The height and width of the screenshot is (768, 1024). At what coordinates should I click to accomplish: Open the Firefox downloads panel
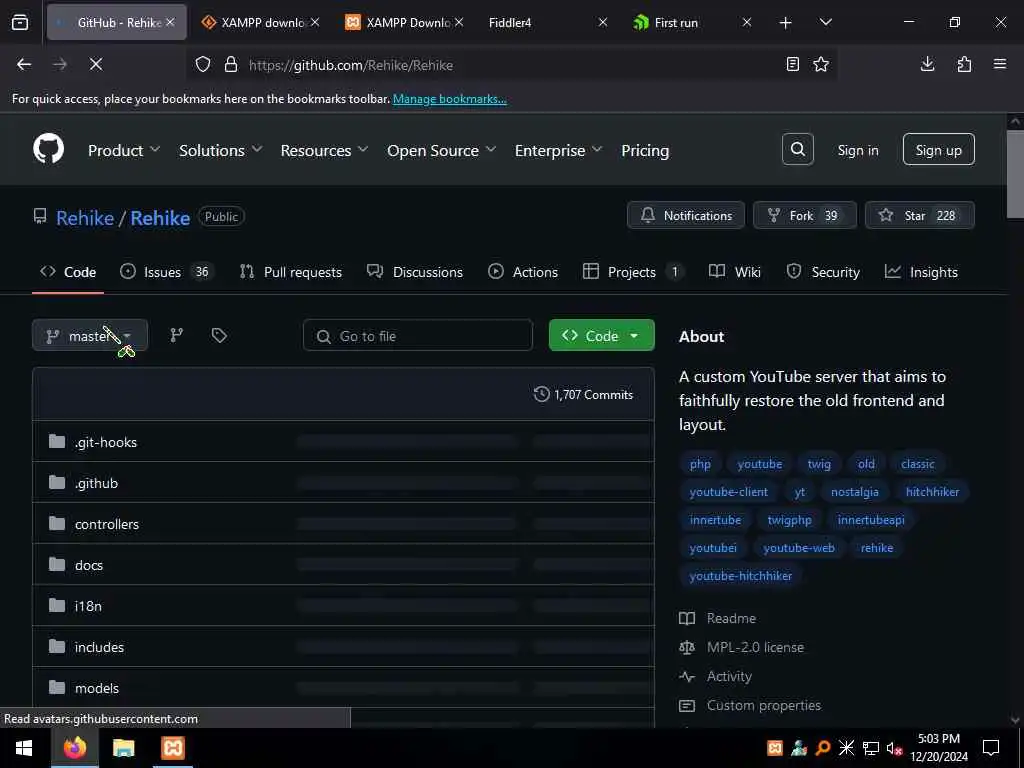coord(927,64)
